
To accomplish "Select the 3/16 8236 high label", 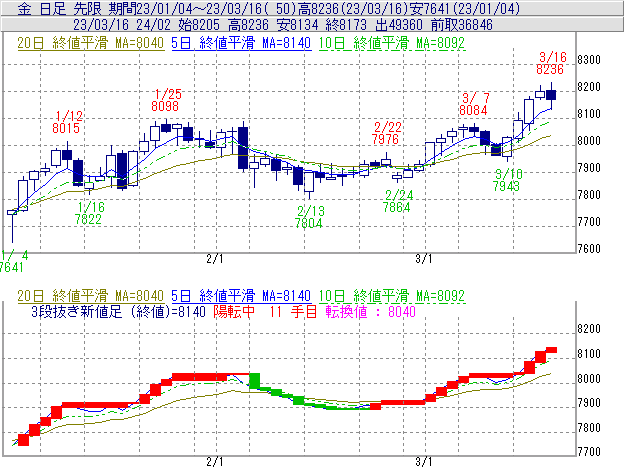I will [550, 63].
